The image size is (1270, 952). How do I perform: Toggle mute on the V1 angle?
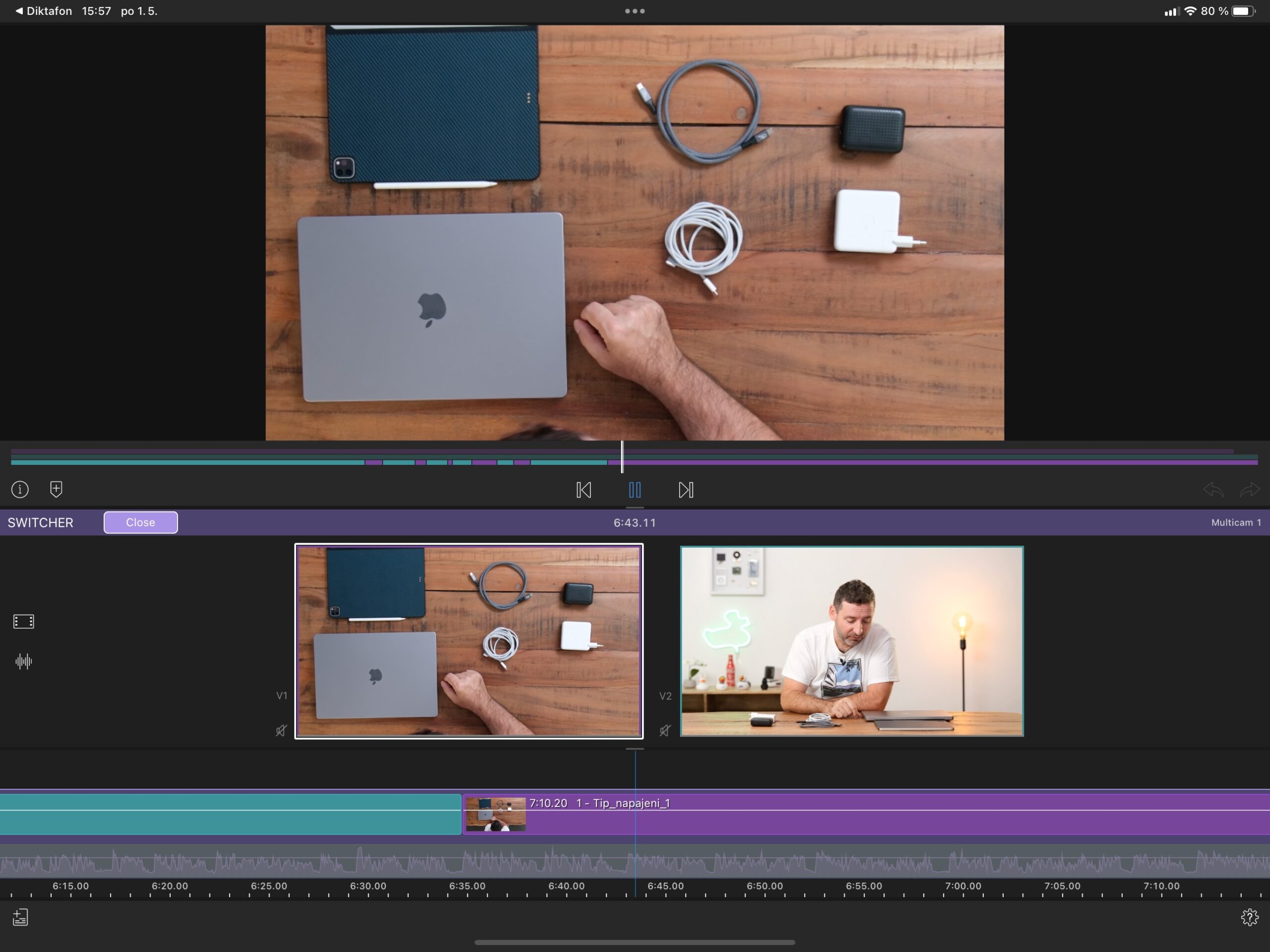click(281, 730)
